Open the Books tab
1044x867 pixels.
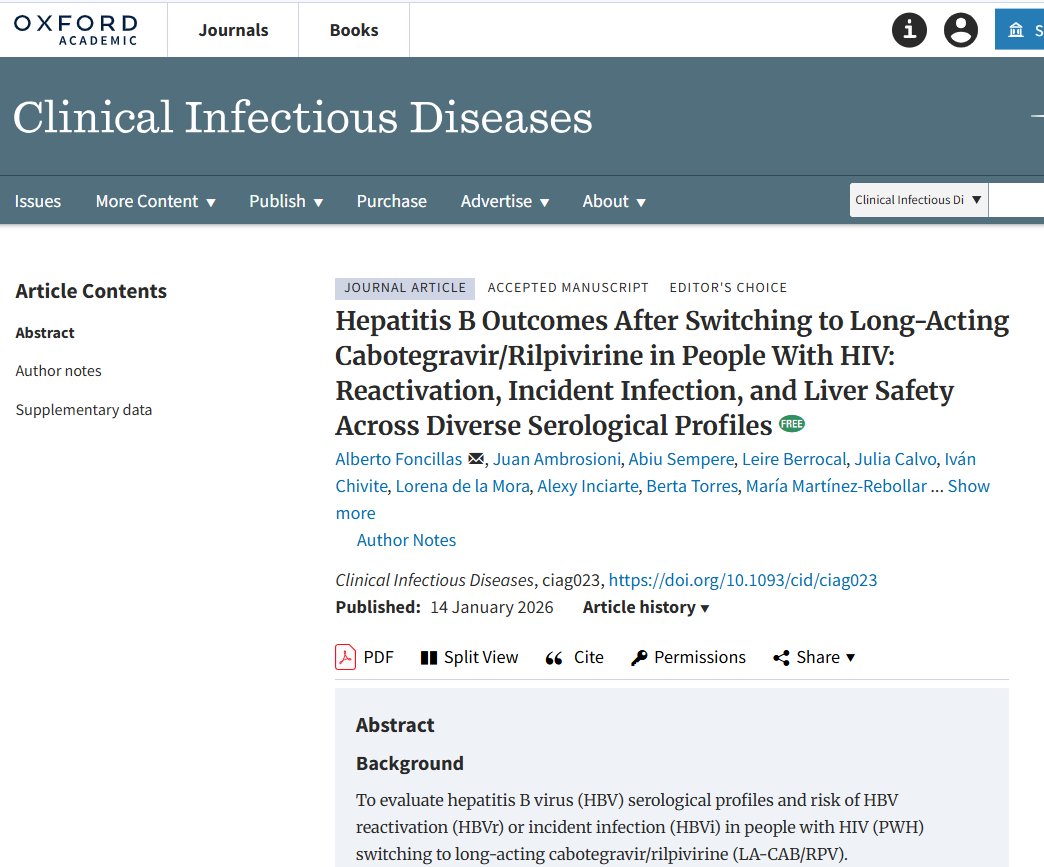pos(354,30)
